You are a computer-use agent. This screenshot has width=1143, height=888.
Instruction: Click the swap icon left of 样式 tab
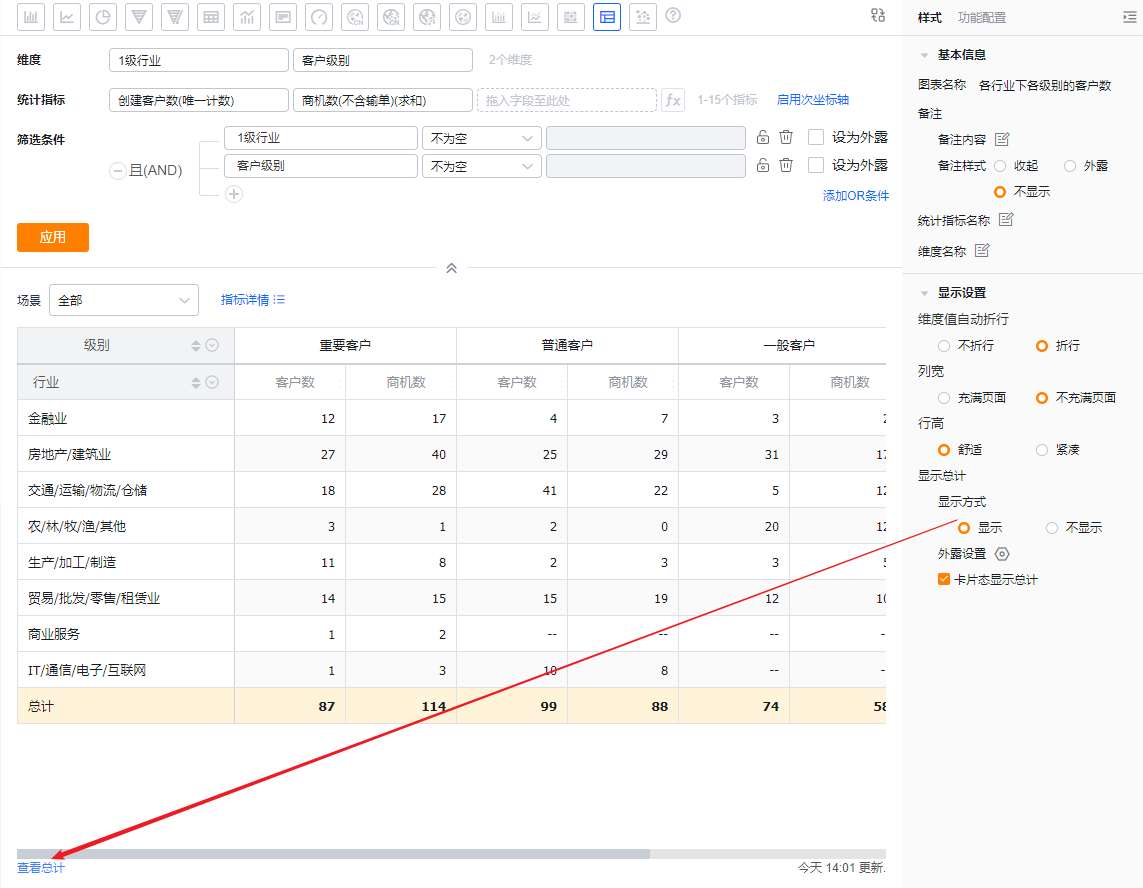878,15
